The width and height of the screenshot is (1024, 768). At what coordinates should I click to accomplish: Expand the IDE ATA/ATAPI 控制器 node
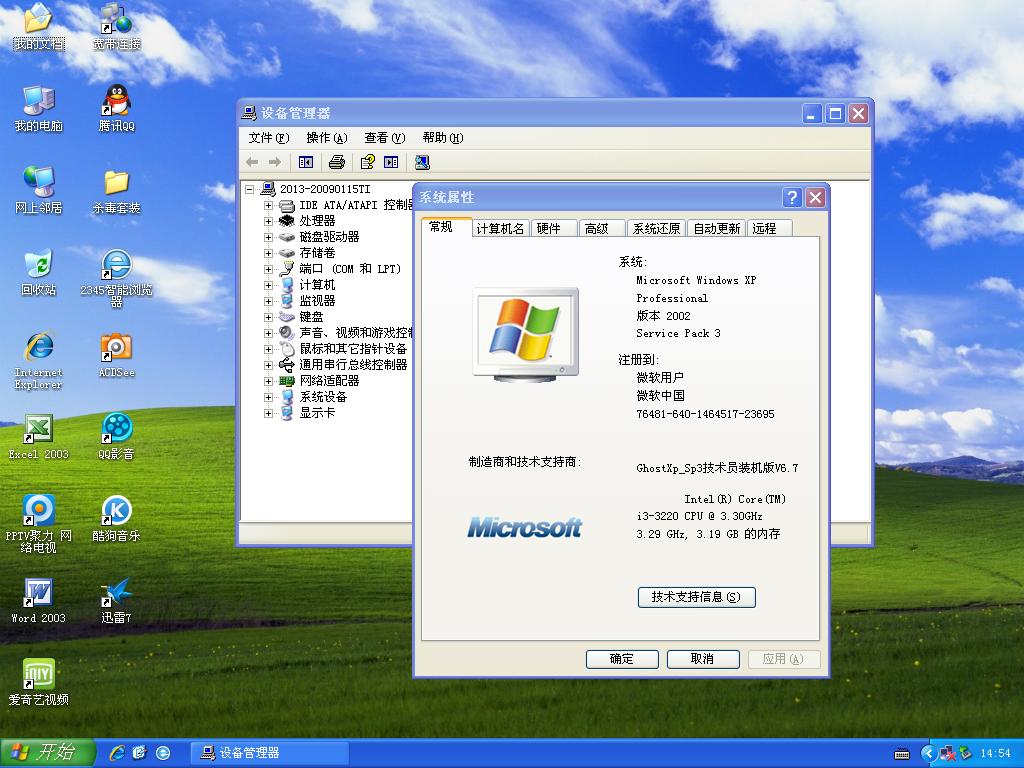(268, 205)
